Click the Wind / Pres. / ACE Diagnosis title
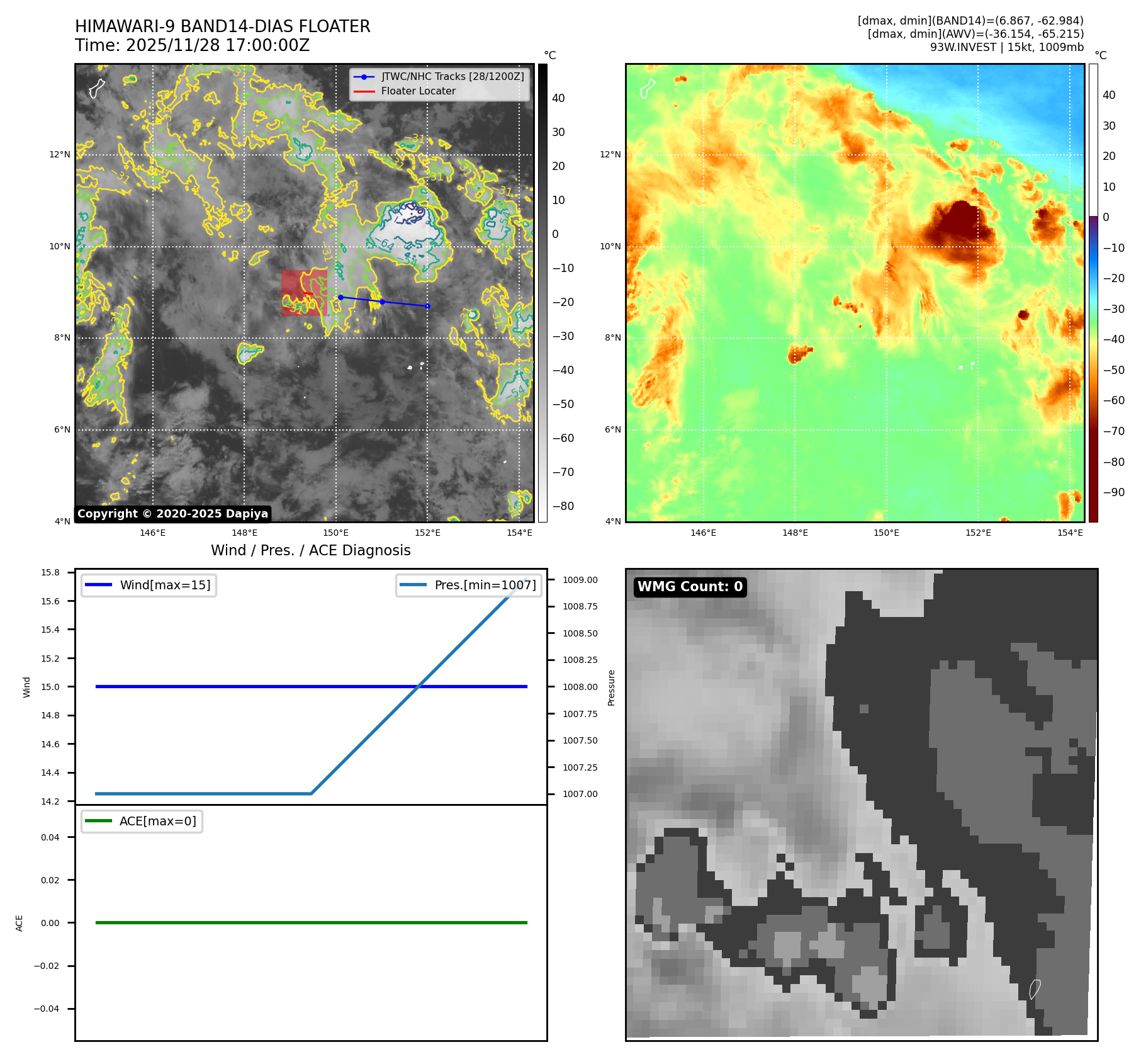 (310, 550)
